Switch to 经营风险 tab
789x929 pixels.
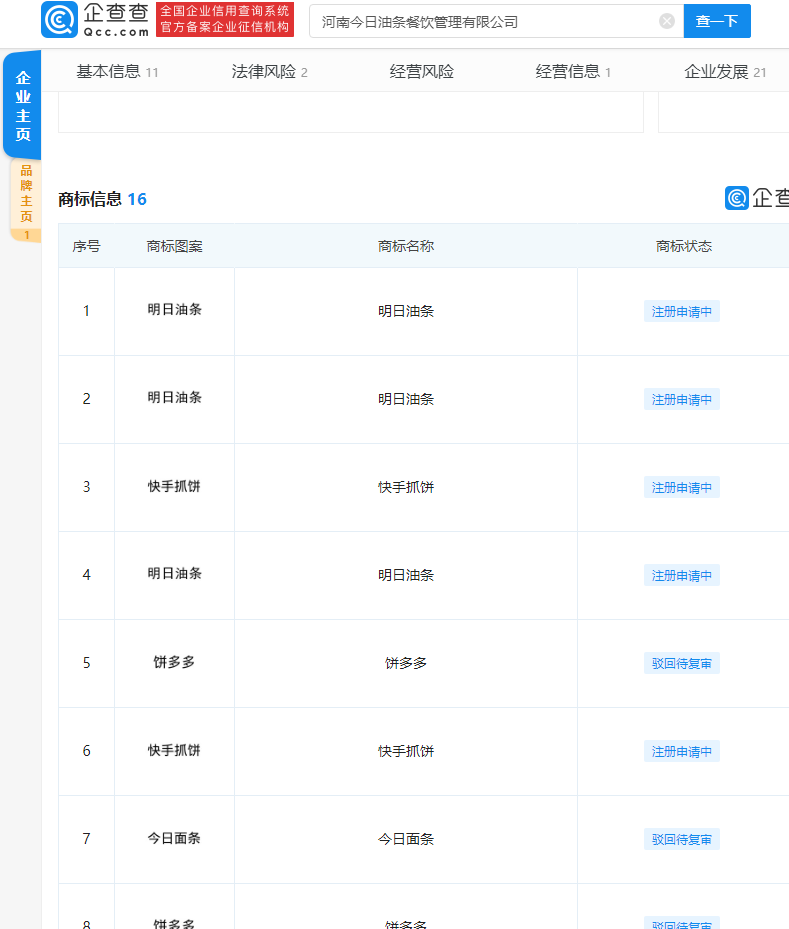click(422, 72)
